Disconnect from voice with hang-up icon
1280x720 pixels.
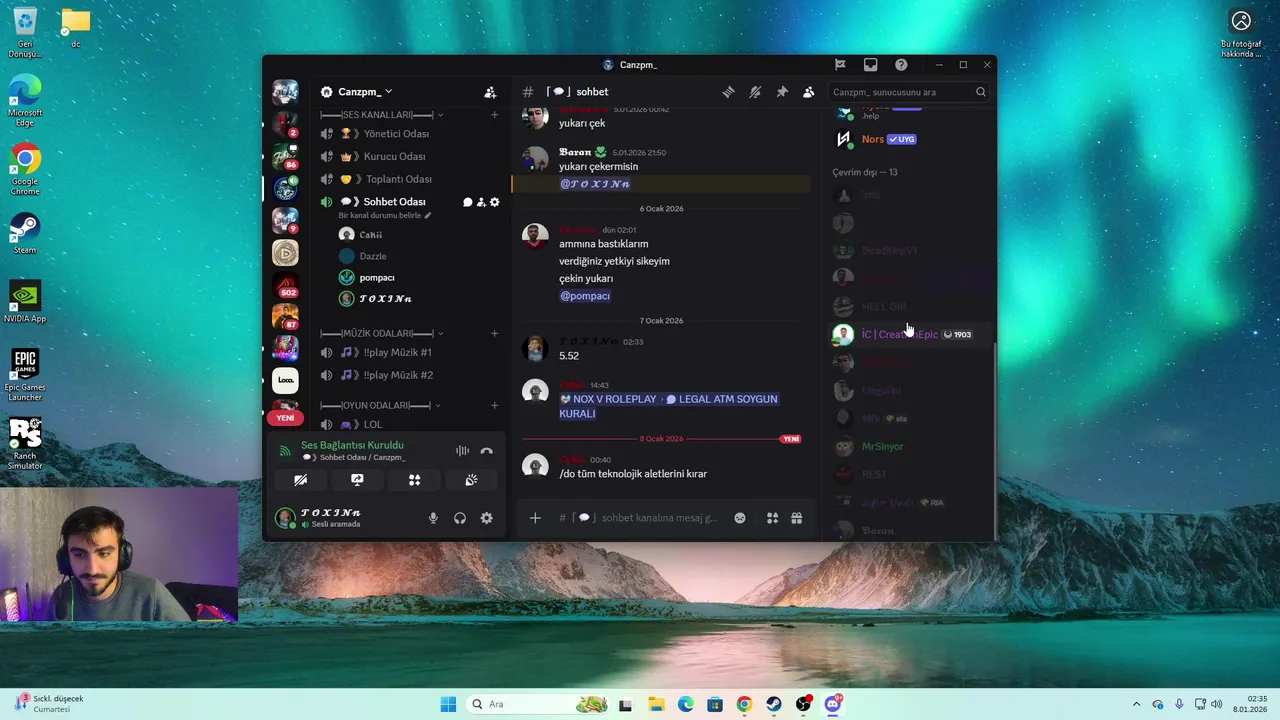point(486,451)
